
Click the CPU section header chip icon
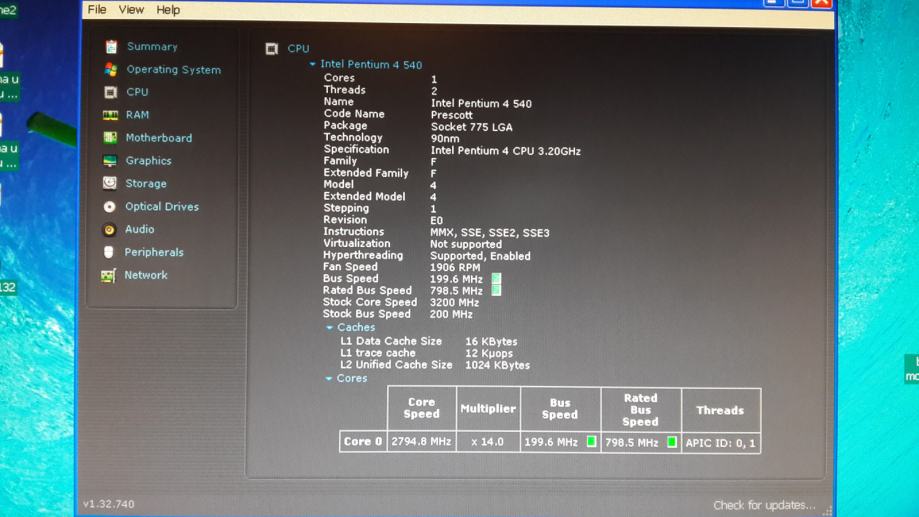coord(271,49)
